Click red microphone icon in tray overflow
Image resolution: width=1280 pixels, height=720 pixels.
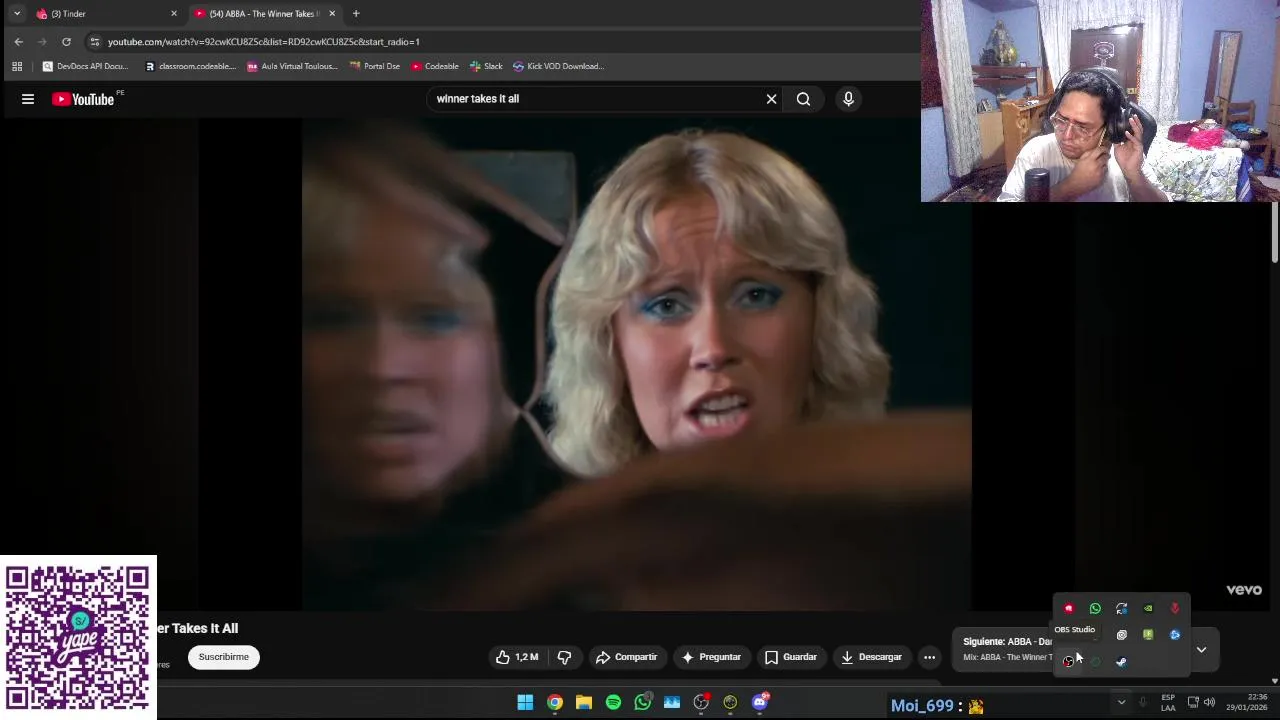click(x=1175, y=608)
